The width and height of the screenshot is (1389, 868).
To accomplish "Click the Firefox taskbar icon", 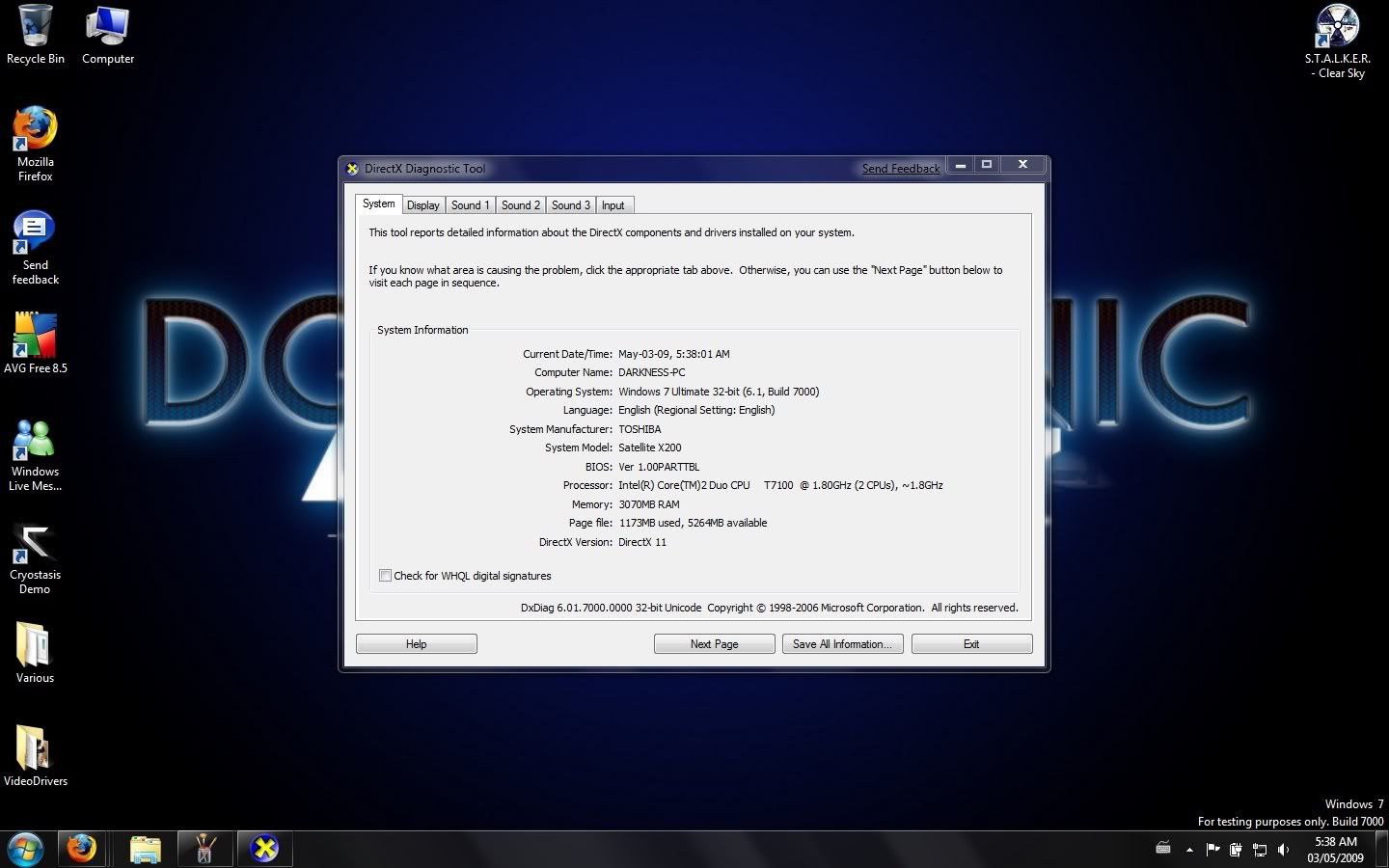I will [x=82, y=849].
